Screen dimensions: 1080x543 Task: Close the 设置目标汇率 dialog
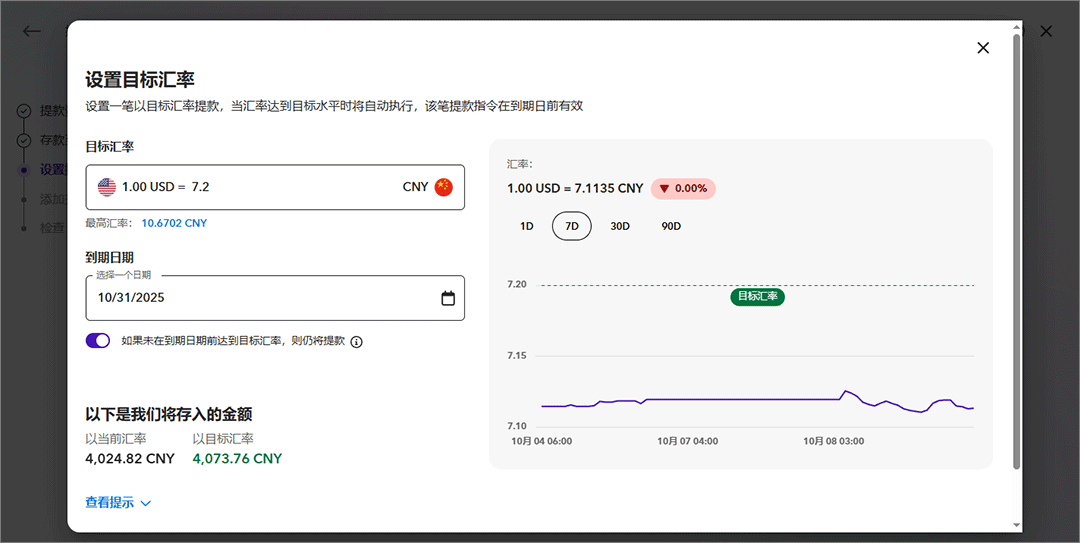[983, 48]
